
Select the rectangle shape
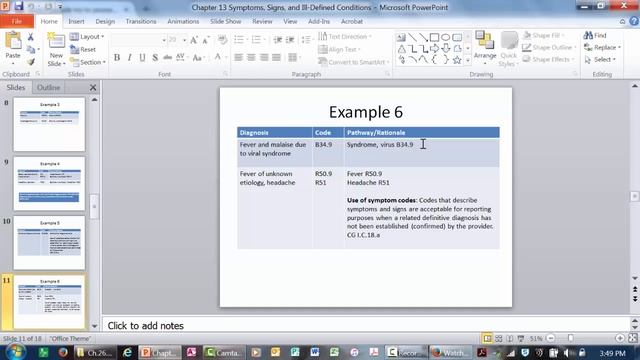[435, 38]
